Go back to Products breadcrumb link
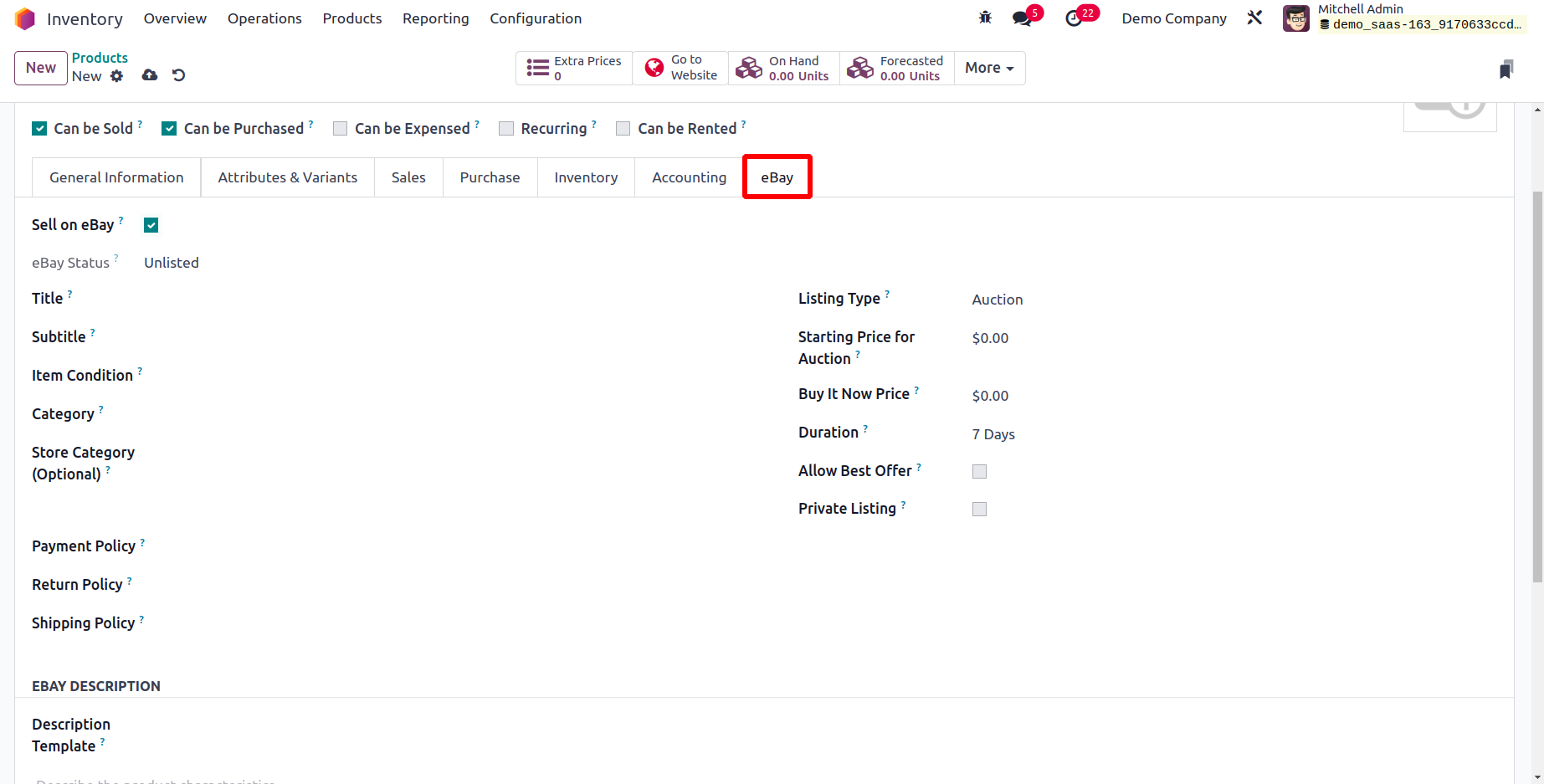The height and width of the screenshot is (784, 1544). 100,58
